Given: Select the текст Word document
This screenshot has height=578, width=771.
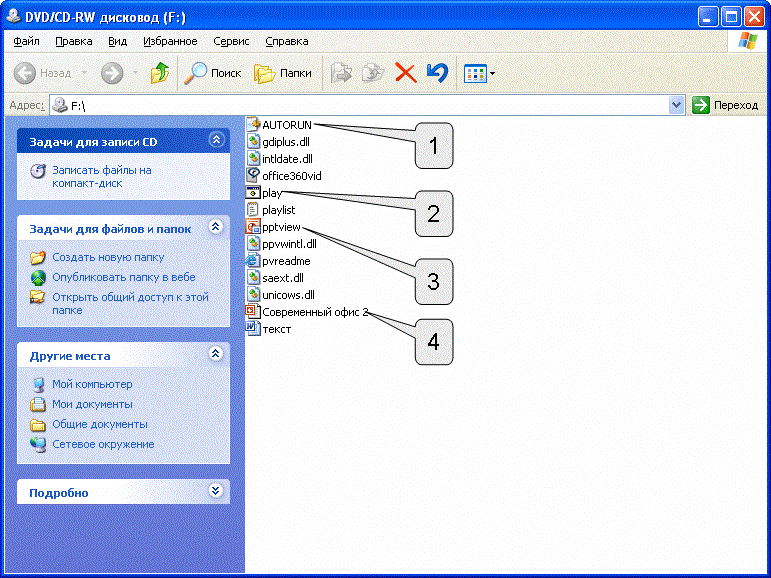Looking at the screenshot, I should point(268,329).
